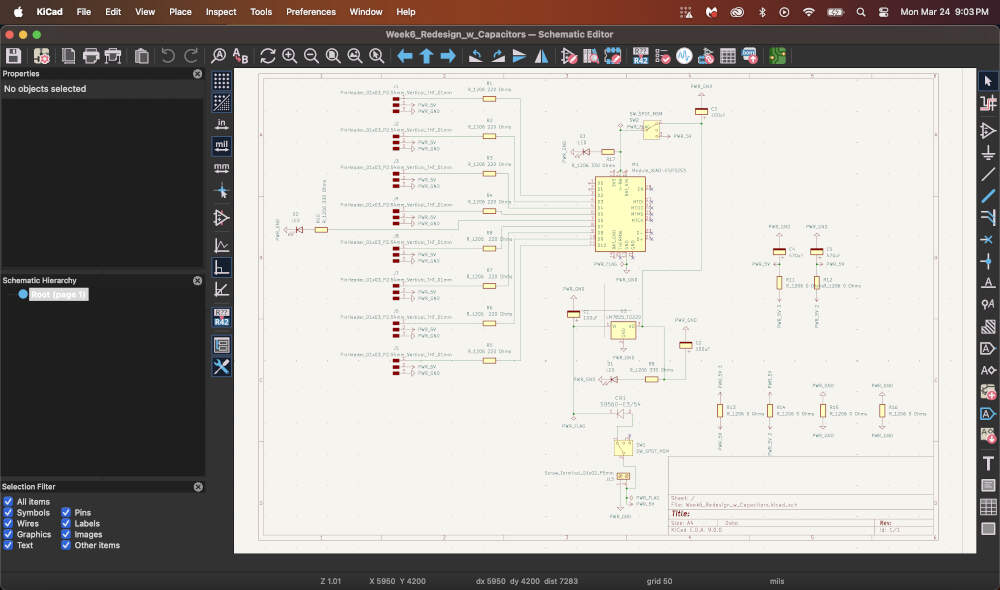The width and height of the screenshot is (1000, 590).
Task: Activate the zoom to selection tool
Action: tap(377, 56)
